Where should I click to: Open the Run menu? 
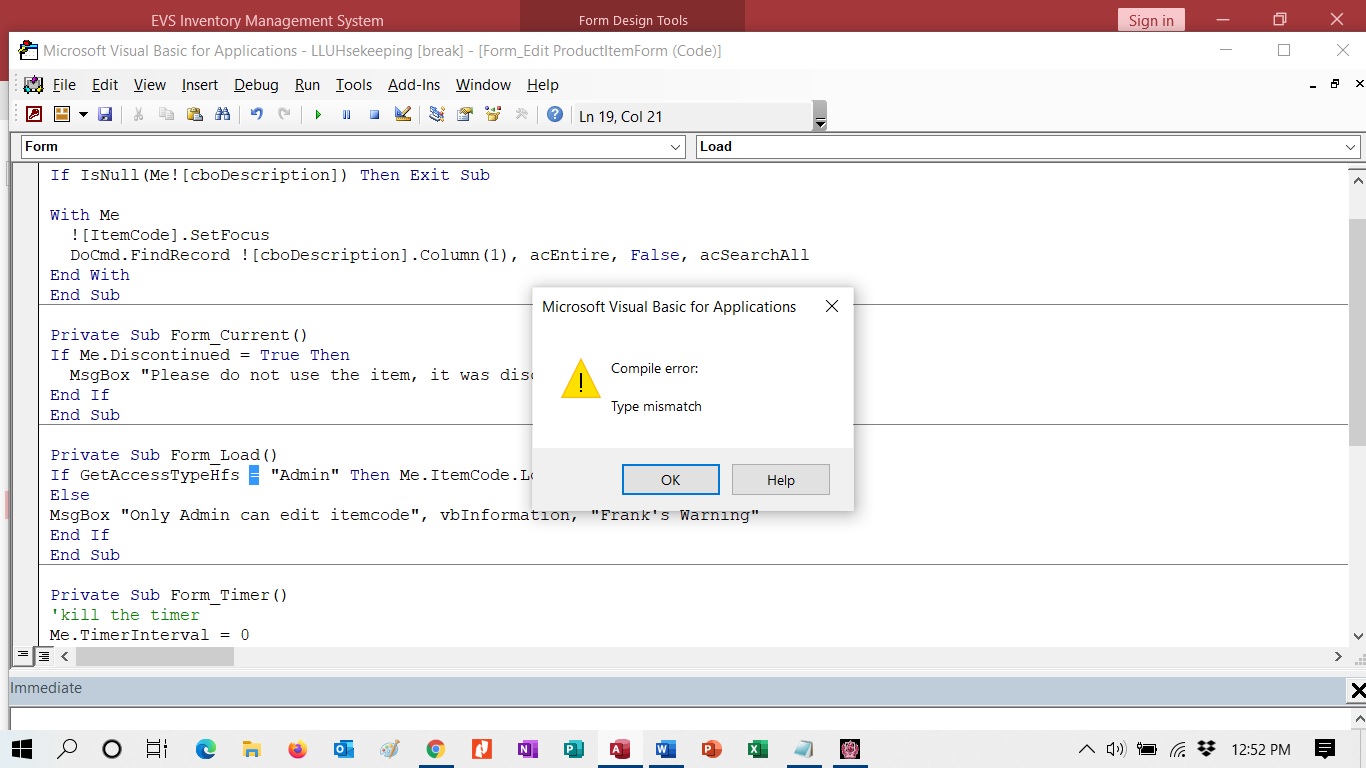(x=307, y=85)
